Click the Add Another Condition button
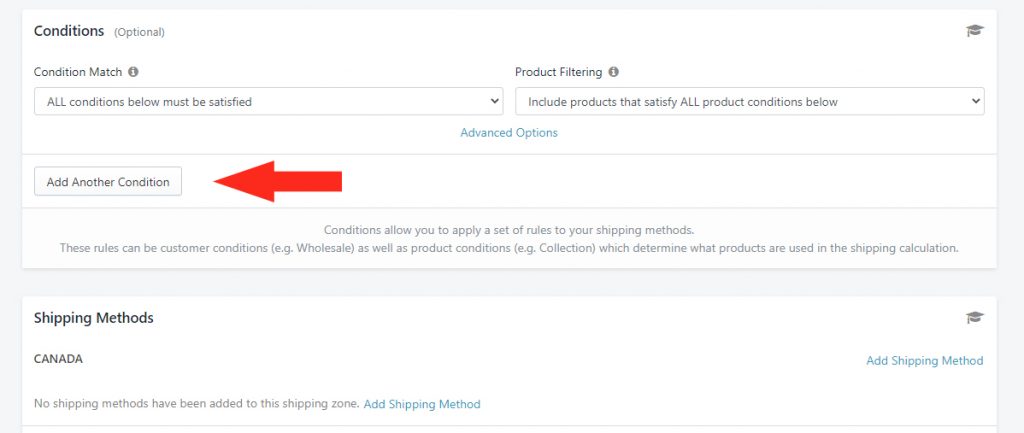 tap(108, 182)
